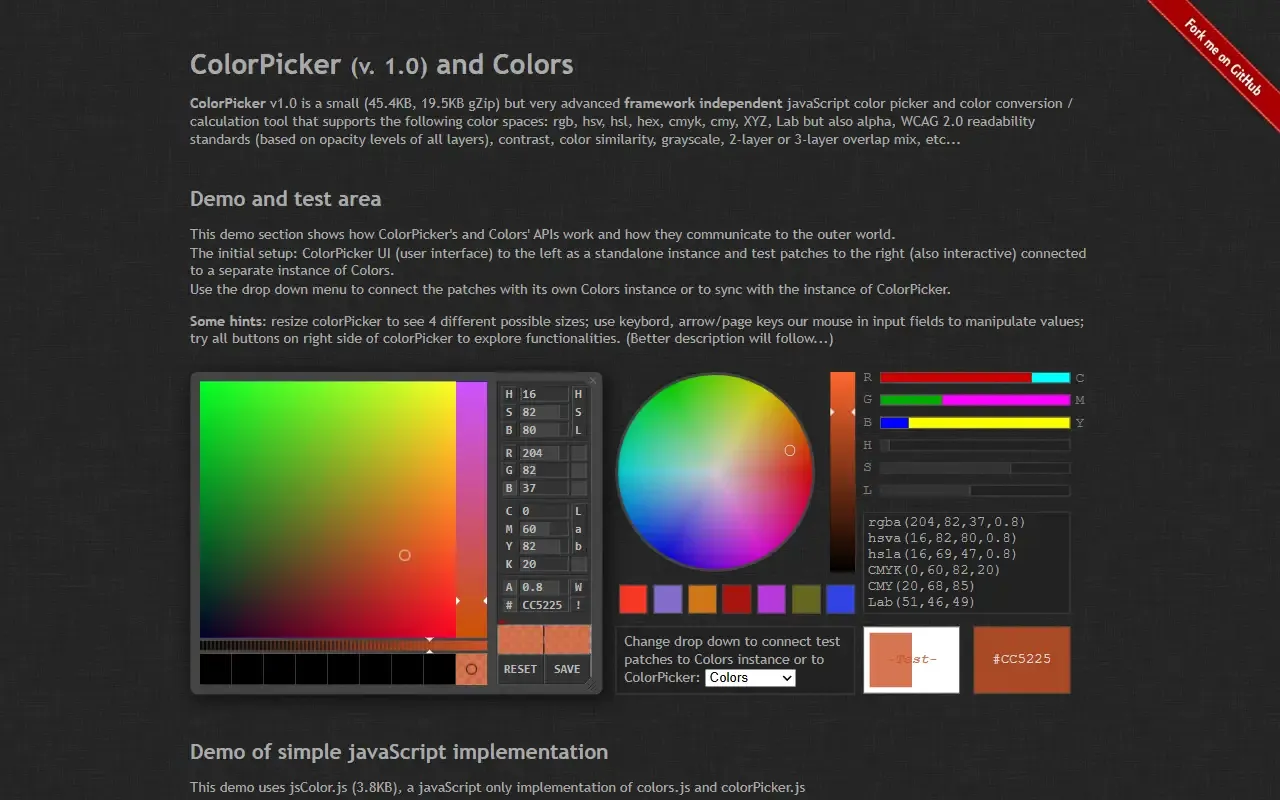
Task: Pick the magenta-violet test patch swatch
Action: [x=771, y=599]
